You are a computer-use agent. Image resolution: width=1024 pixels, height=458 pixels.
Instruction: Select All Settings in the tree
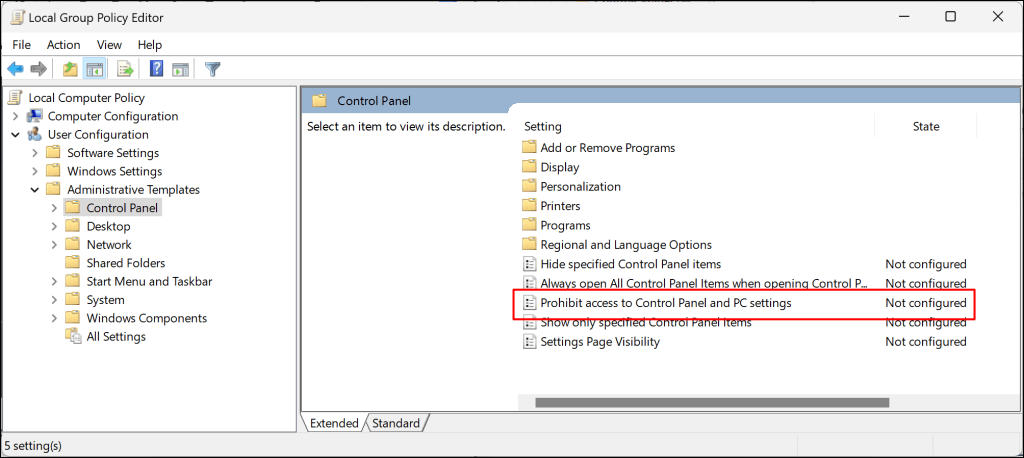tap(116, 336)
